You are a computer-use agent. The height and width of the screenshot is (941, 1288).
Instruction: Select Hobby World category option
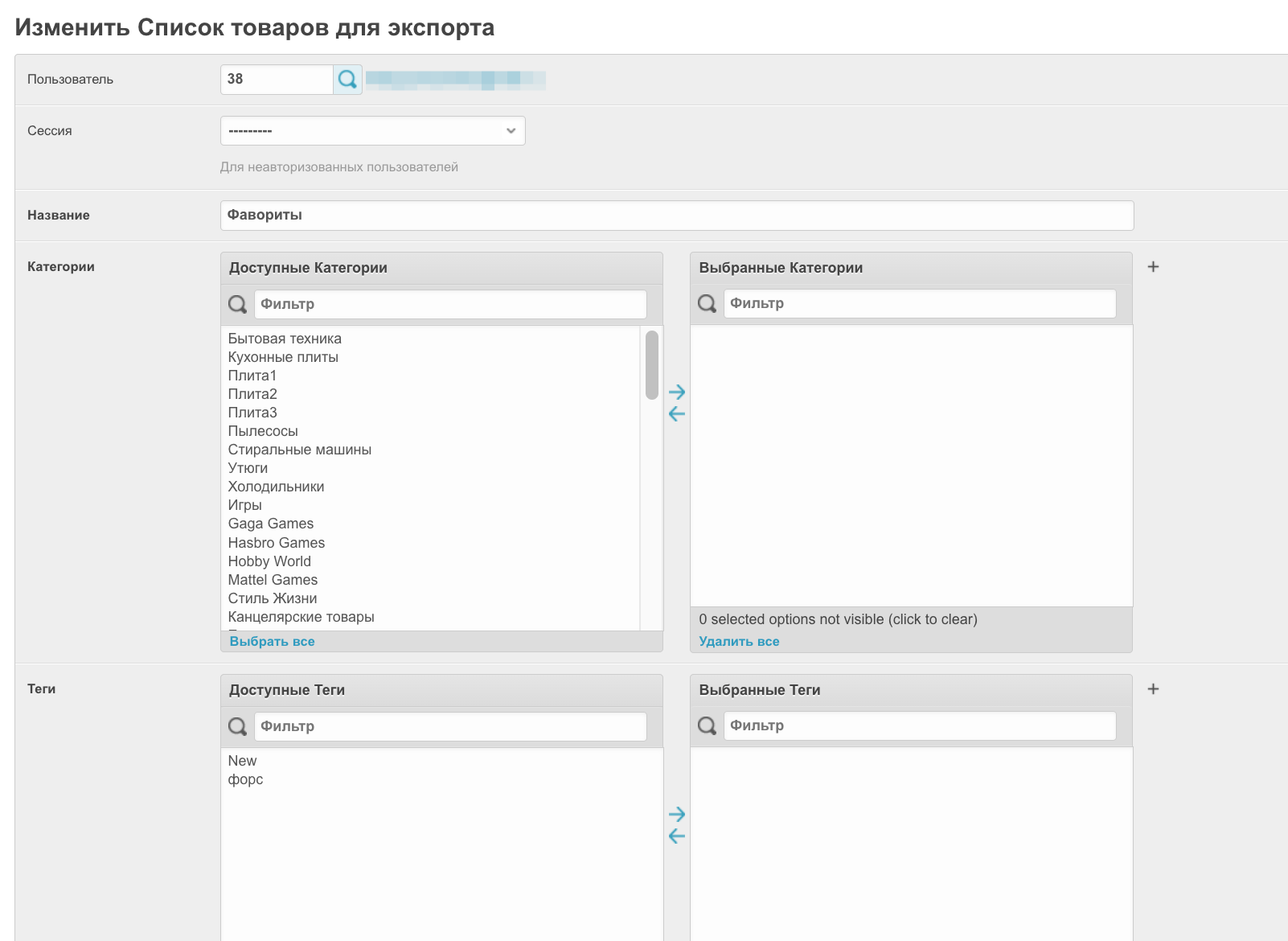pos(269,561)
